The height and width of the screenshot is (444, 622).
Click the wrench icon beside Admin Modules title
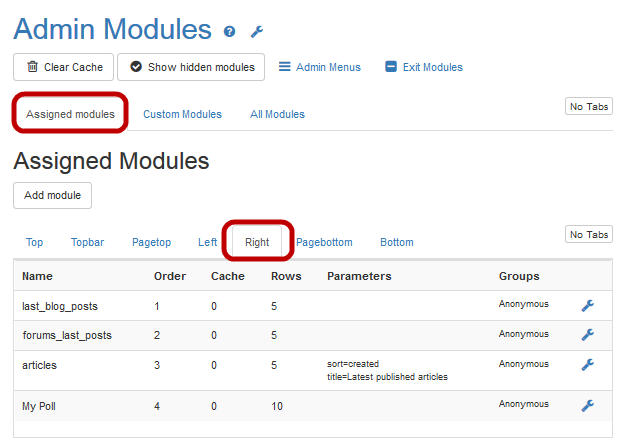(256, 32)
